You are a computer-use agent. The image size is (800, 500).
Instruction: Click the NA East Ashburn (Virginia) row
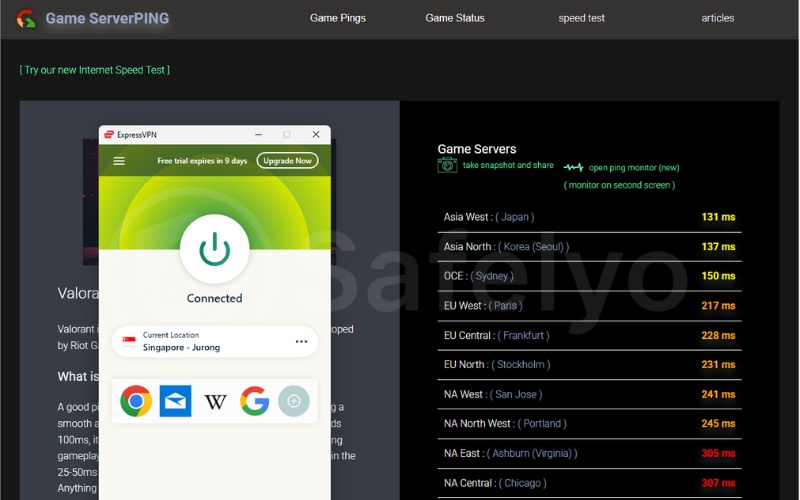(589, 453)
